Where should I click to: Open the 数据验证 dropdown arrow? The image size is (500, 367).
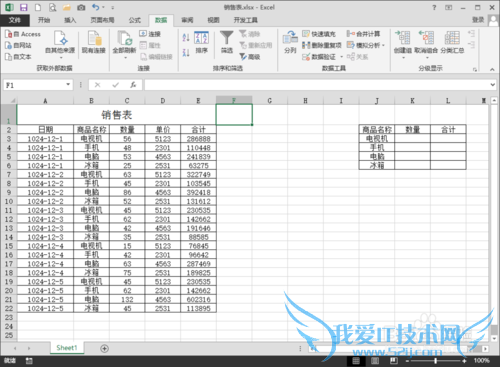pyautogui.click(x=341, y=57)
